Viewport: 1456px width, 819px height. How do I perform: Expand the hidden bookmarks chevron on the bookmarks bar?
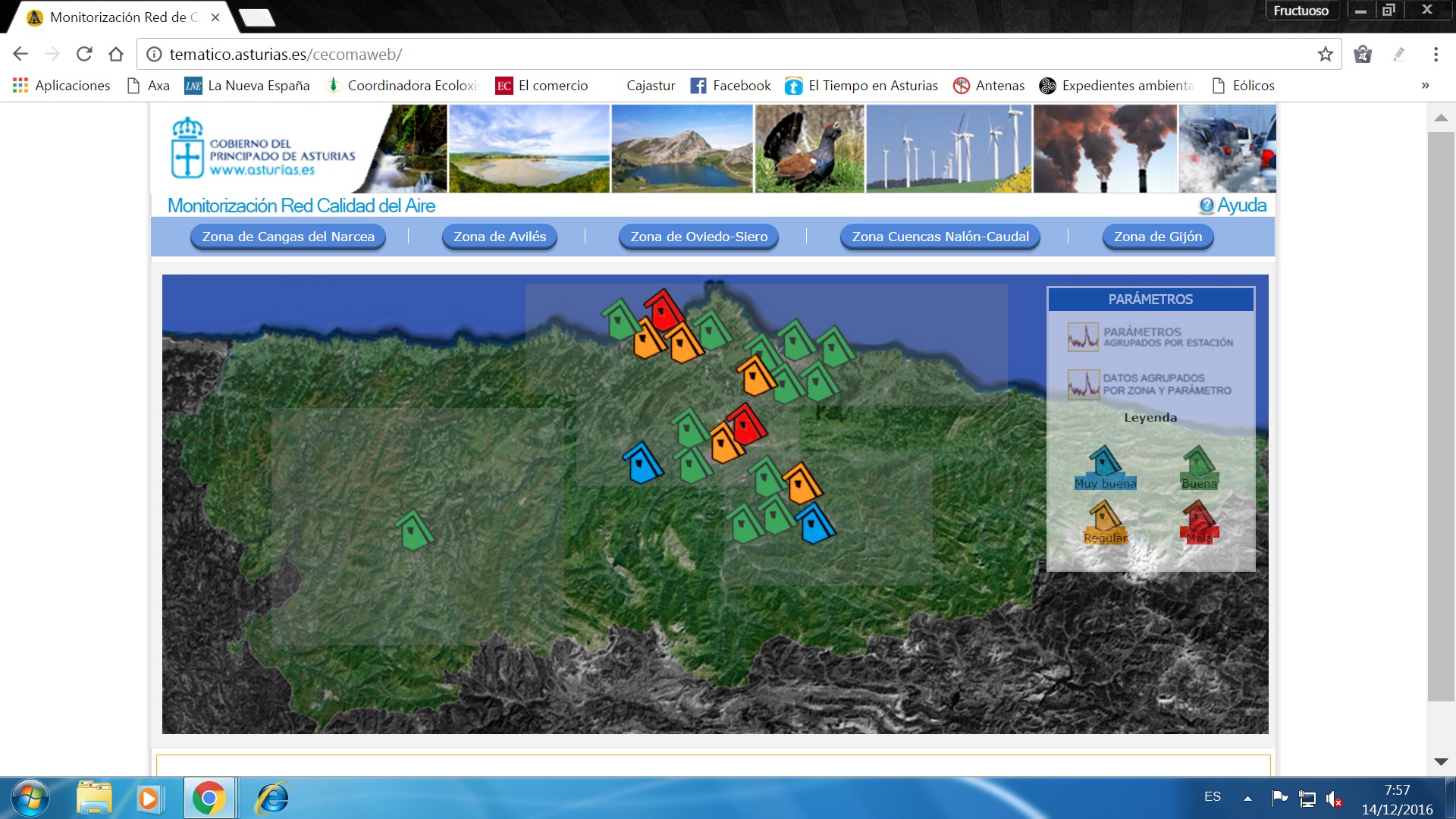coord(1424,85)
